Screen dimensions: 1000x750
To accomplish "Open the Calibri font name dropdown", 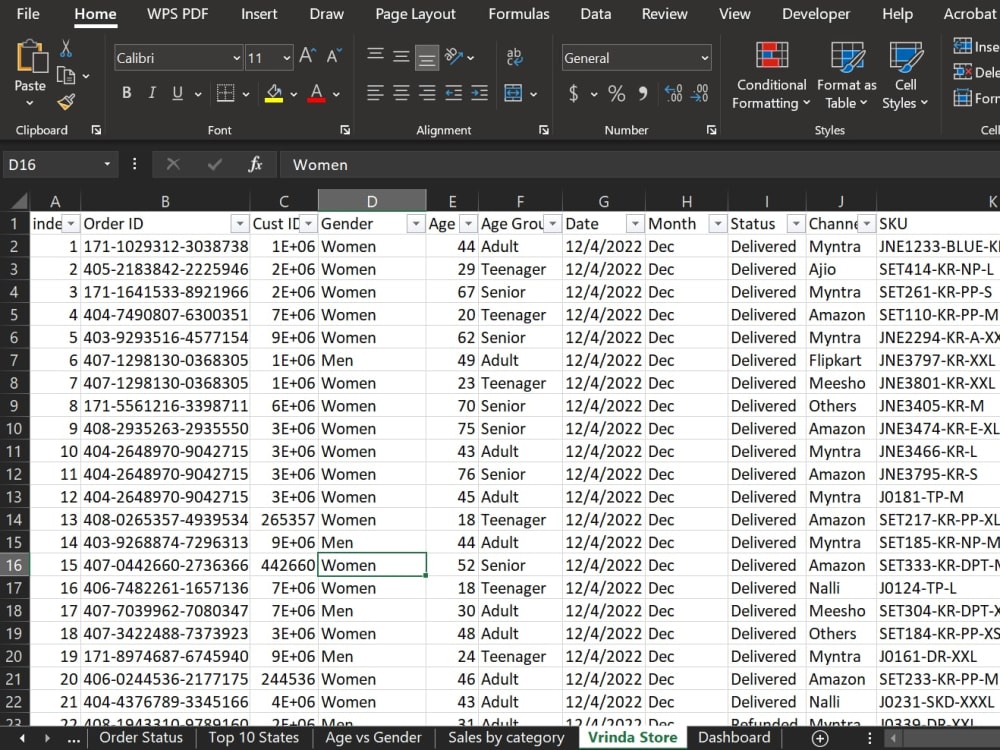I will click(236, 58).
